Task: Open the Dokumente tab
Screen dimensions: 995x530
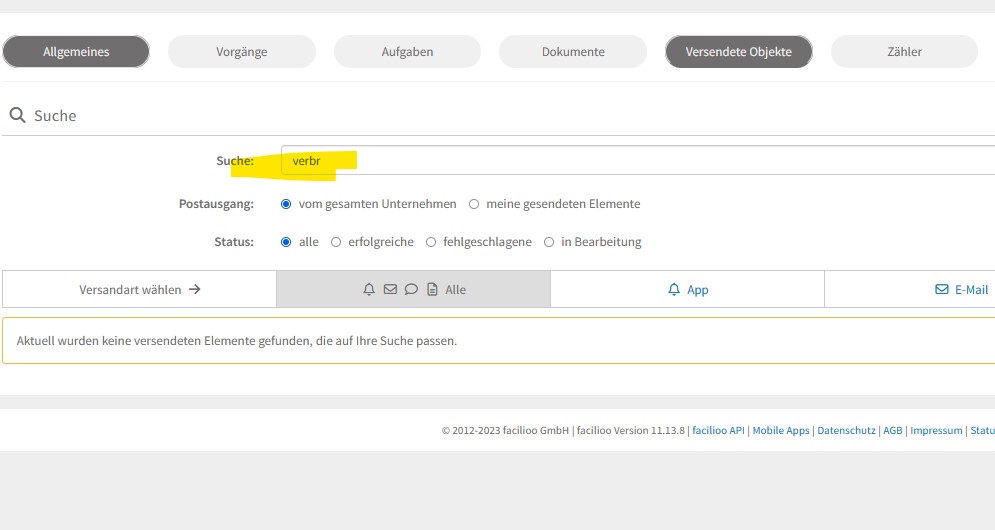Action: pos(573,52)
